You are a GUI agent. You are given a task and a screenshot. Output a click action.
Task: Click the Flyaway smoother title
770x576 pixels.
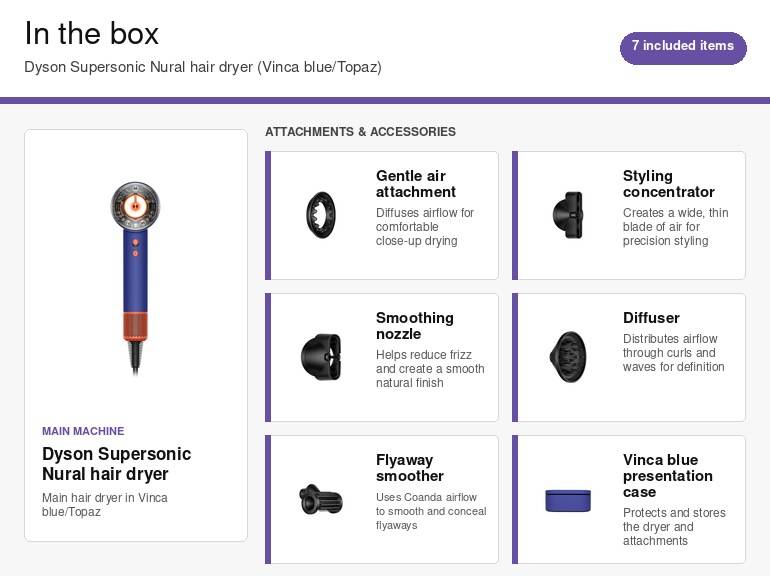tap(410, 468)
